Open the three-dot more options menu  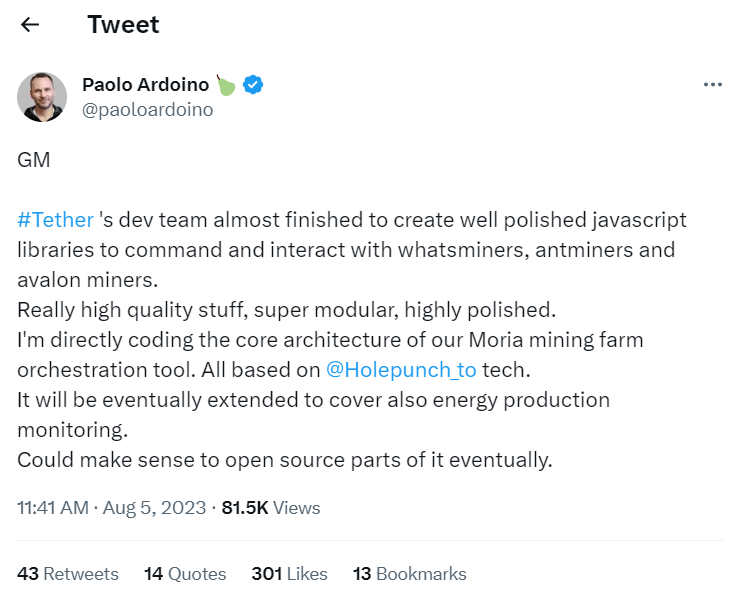tap(712, 85)
